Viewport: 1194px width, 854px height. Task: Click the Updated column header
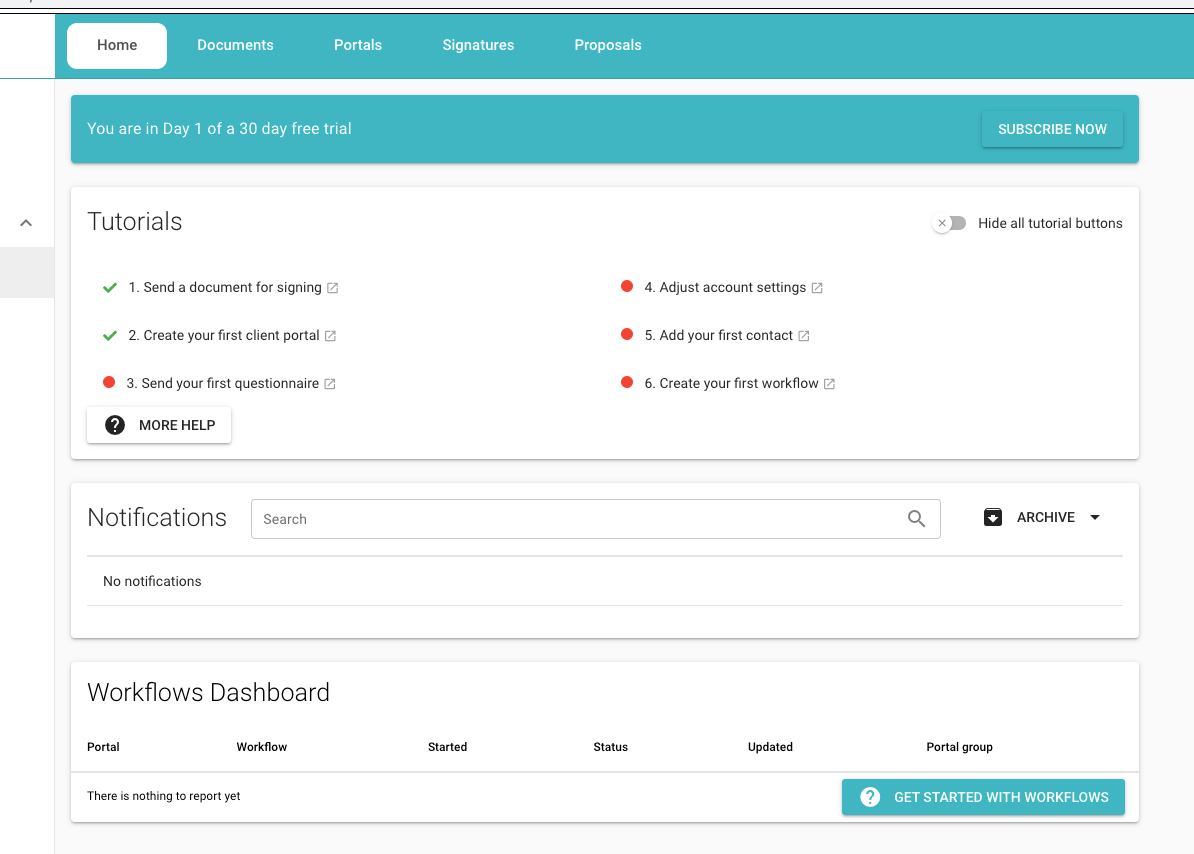770,747
